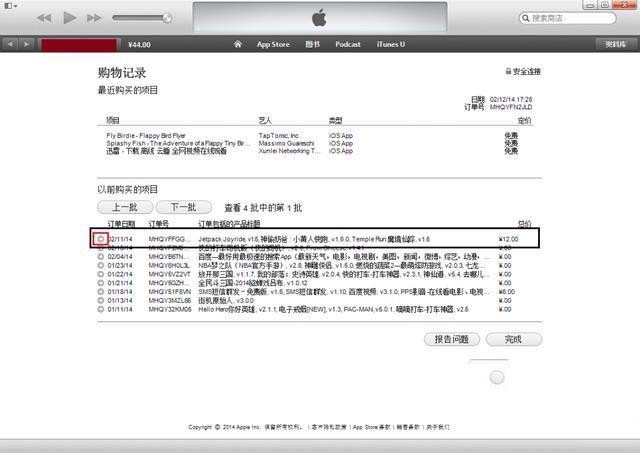Open order arrow for 01/22/14 row
This screenshot has width=640, height=453.
[x=101, y=274]
